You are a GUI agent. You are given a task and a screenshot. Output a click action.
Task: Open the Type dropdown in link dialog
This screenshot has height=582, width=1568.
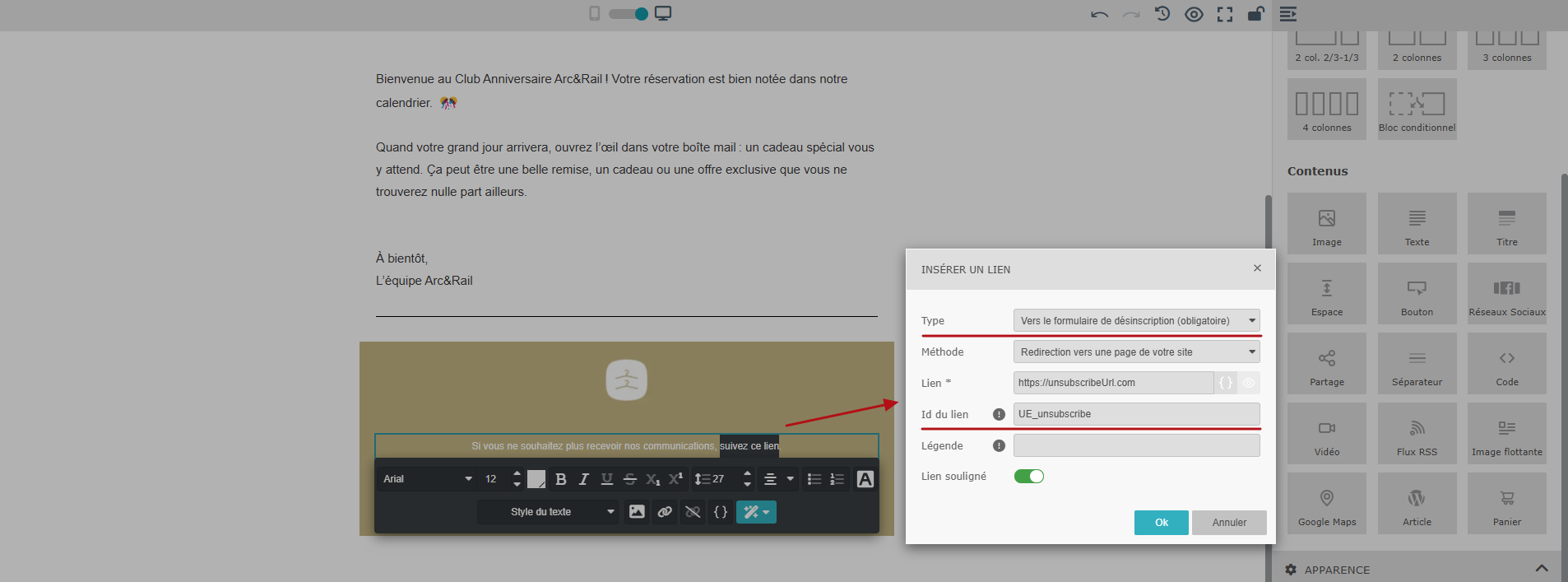(1137, 321)
